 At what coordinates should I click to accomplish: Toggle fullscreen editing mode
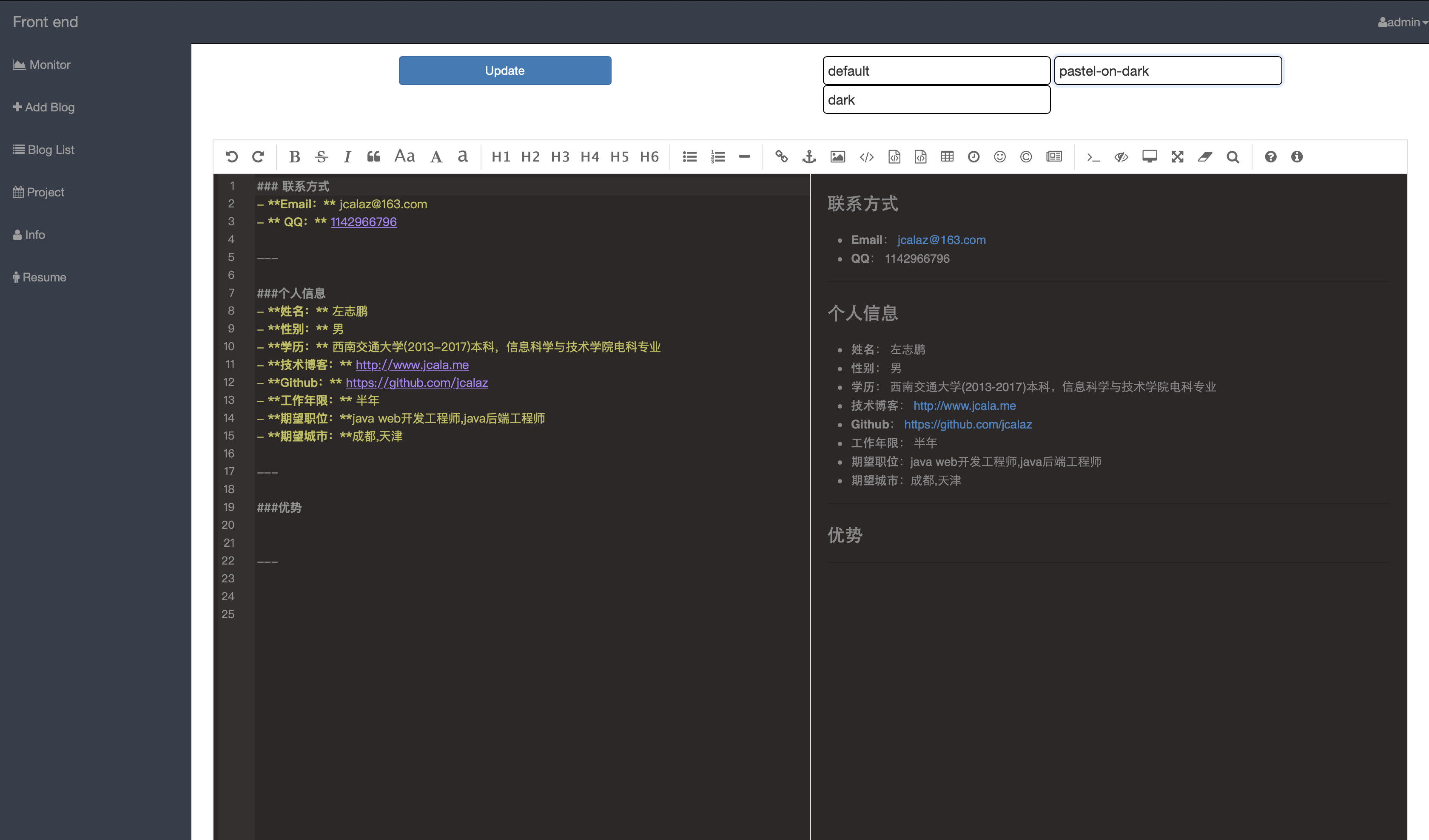[x=1177, y=156]
